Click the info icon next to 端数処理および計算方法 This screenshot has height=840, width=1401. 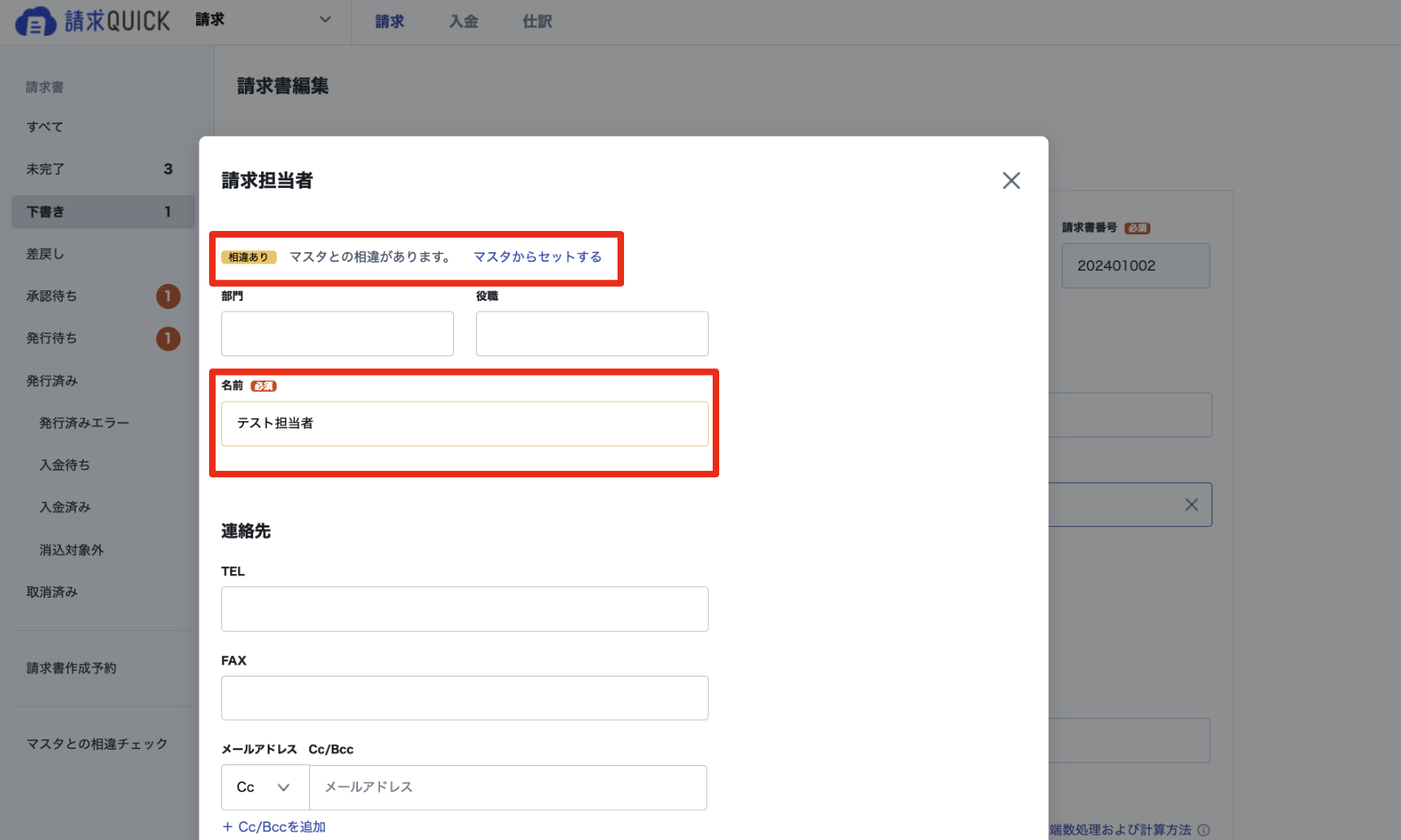[x=1204, y=830]
